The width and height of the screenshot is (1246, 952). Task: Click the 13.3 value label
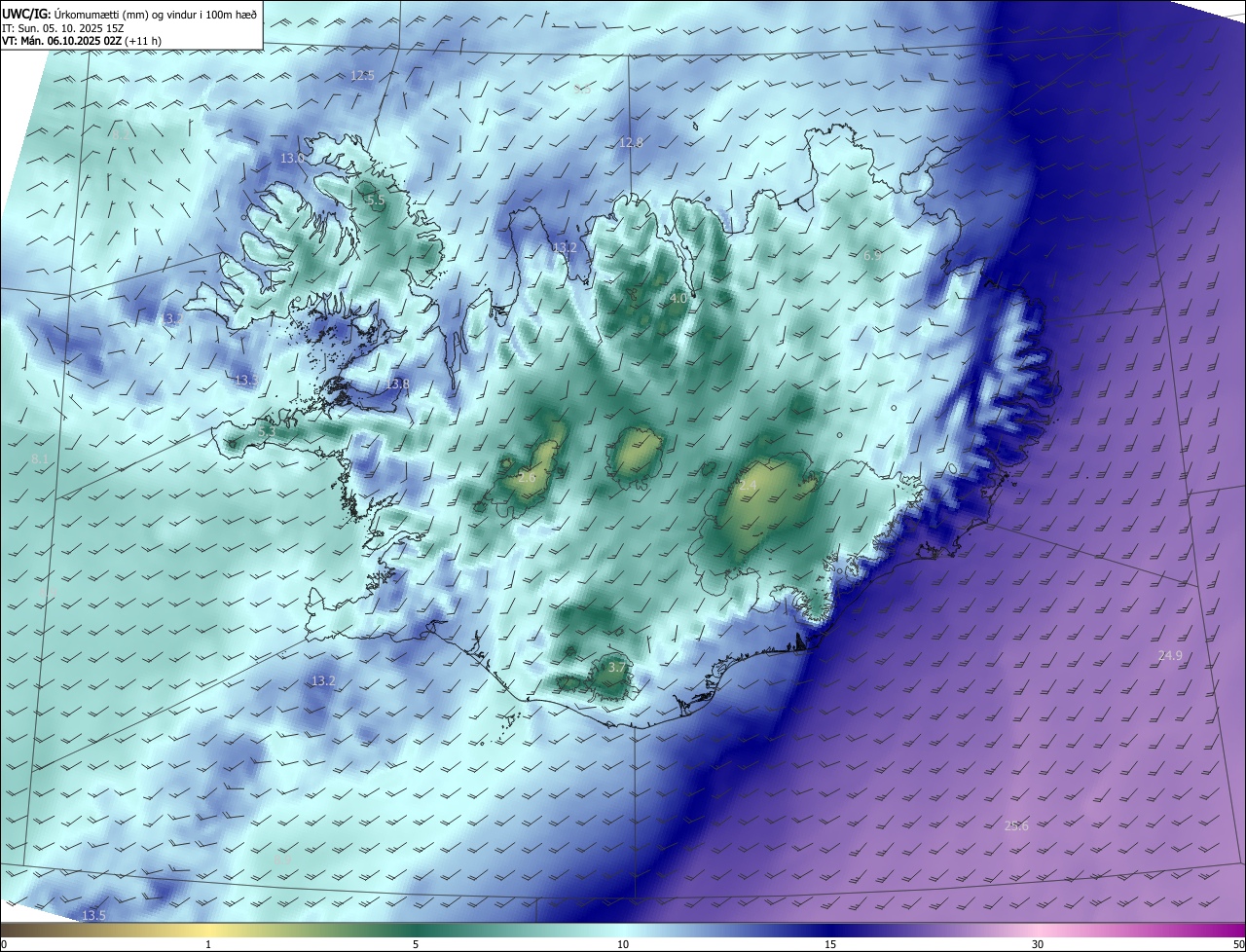pos(246,381)
